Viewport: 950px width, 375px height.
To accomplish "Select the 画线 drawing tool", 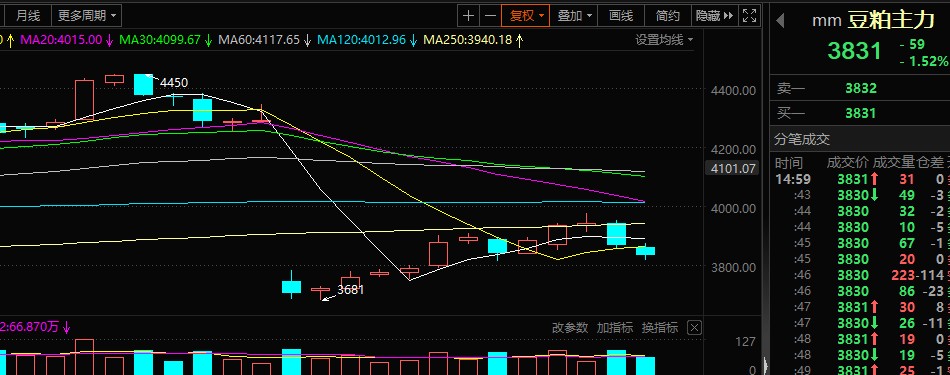I will click(x=621, y=16).
